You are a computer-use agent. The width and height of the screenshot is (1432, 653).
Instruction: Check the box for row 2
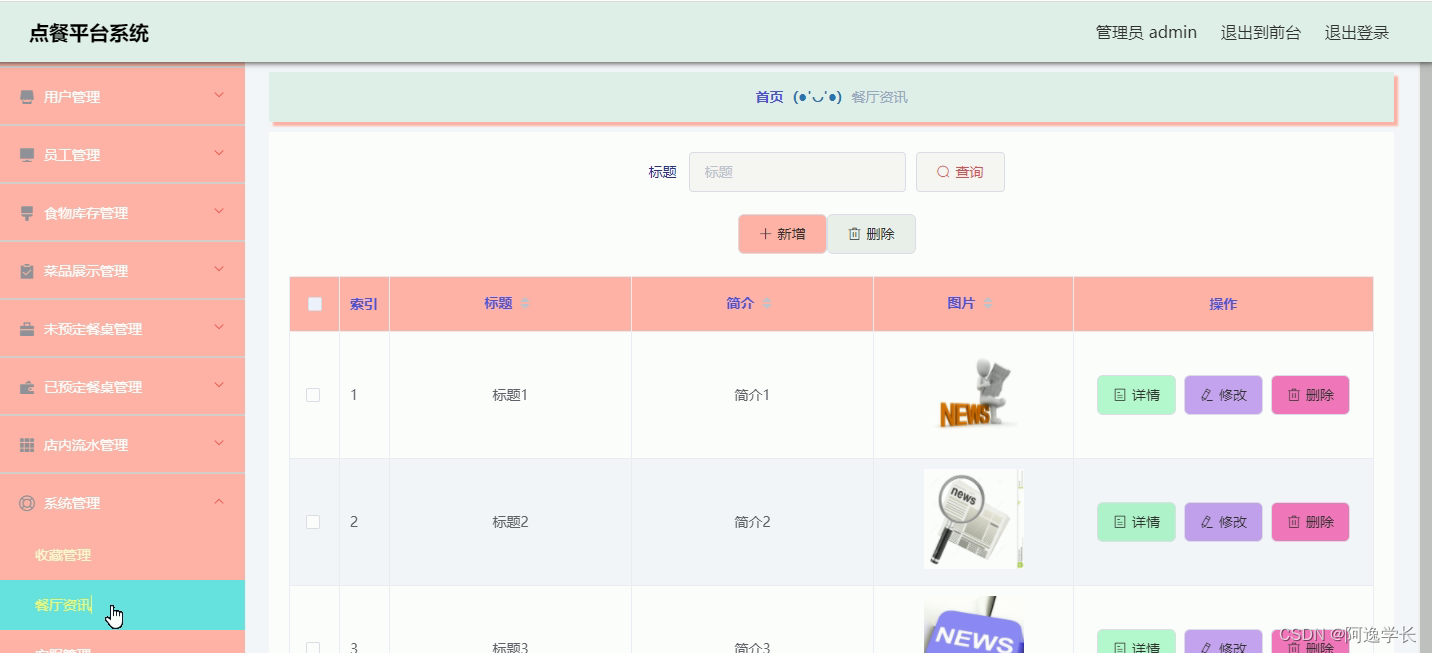[x=313, y=522]
